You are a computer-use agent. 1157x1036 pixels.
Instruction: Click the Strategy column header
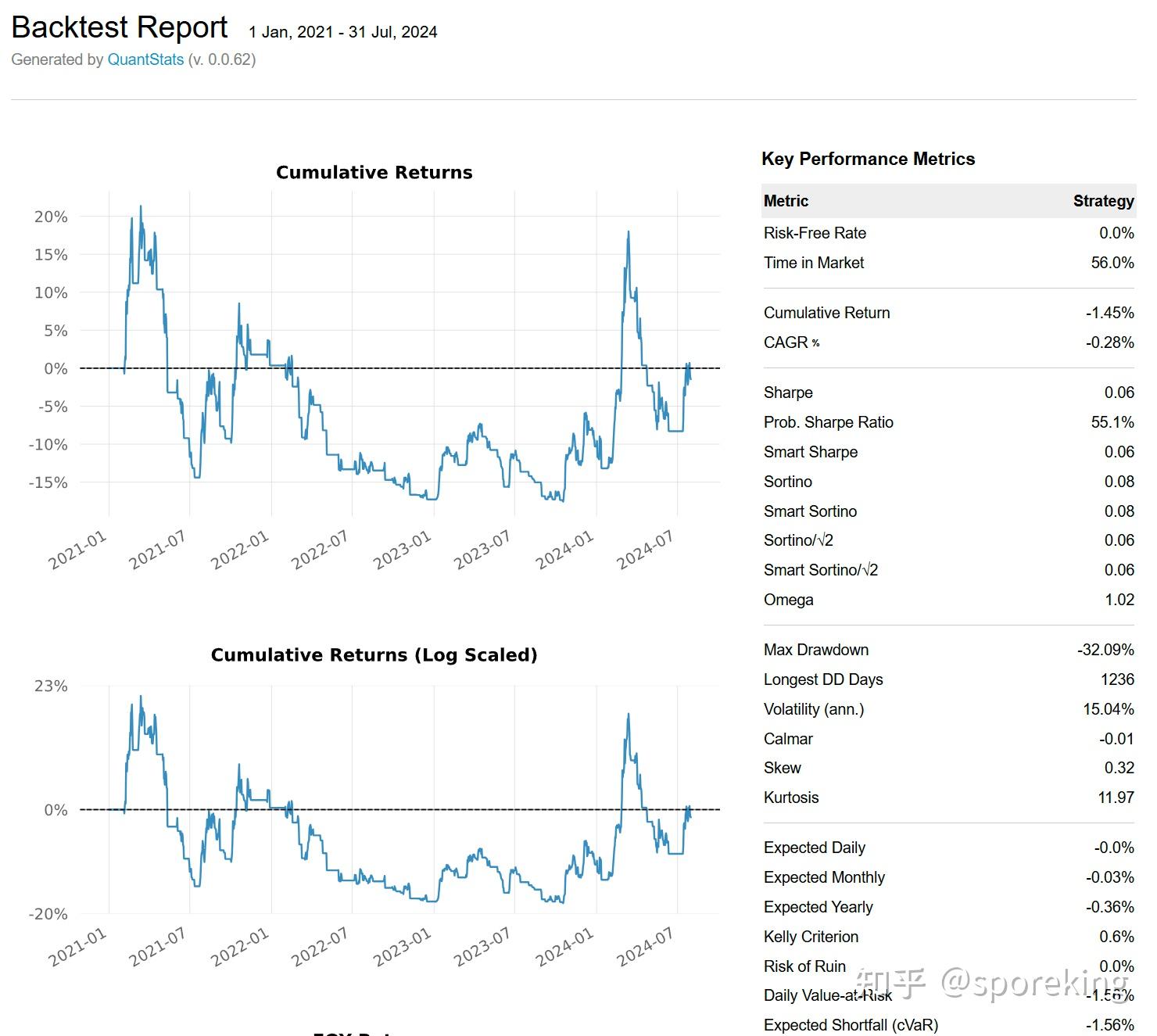point(1103,201)
